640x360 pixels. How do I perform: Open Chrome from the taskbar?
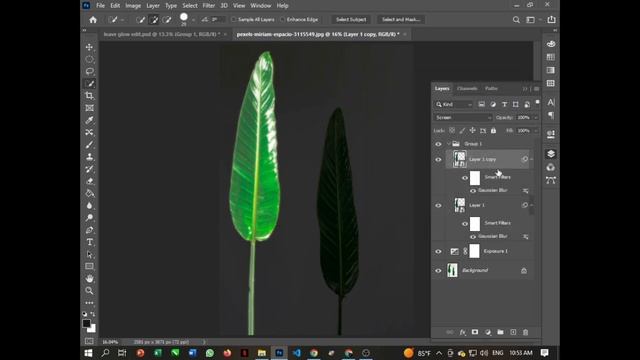[x=313, y=353]
